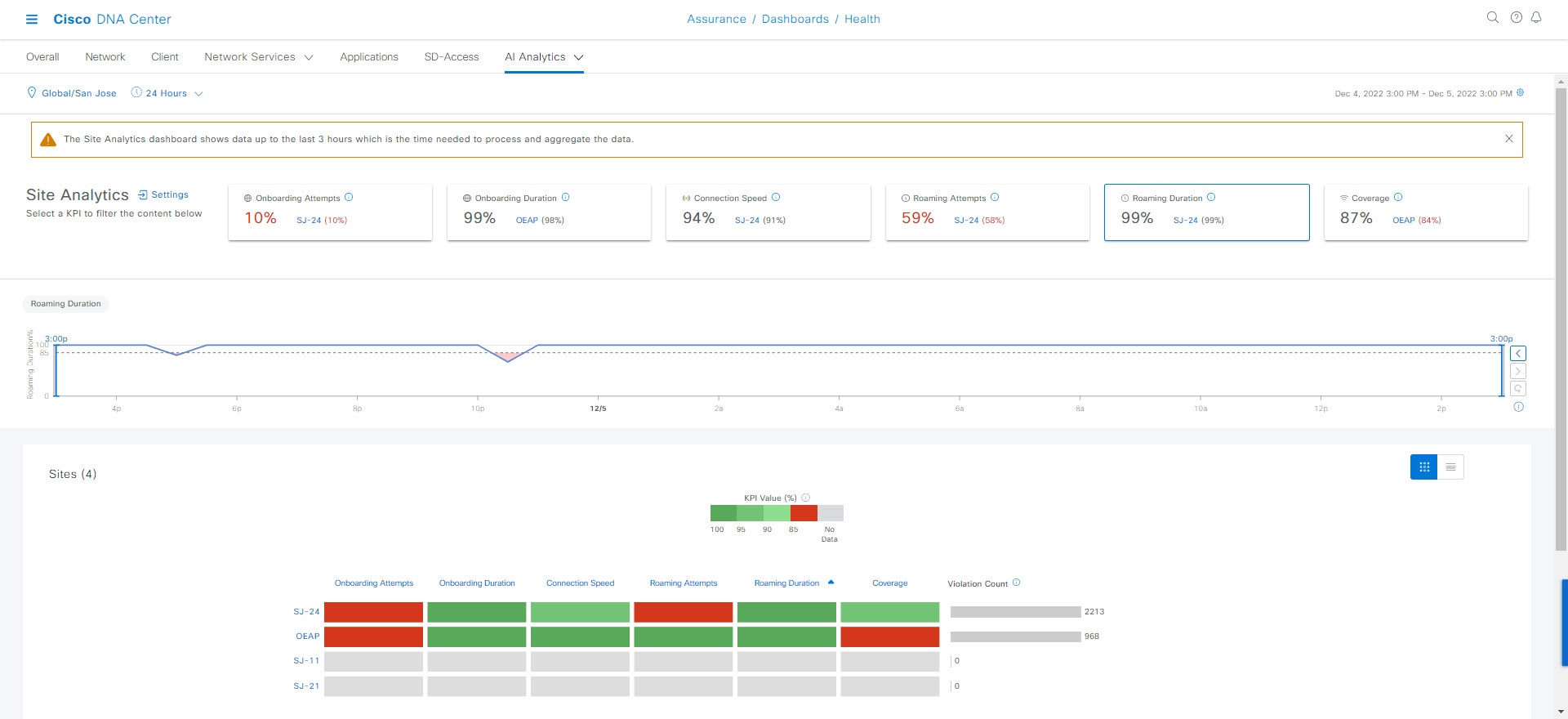This screenshot has width=1568, height=719.
Task: Close the Site Analytics warning banner
Action: 1509,139
